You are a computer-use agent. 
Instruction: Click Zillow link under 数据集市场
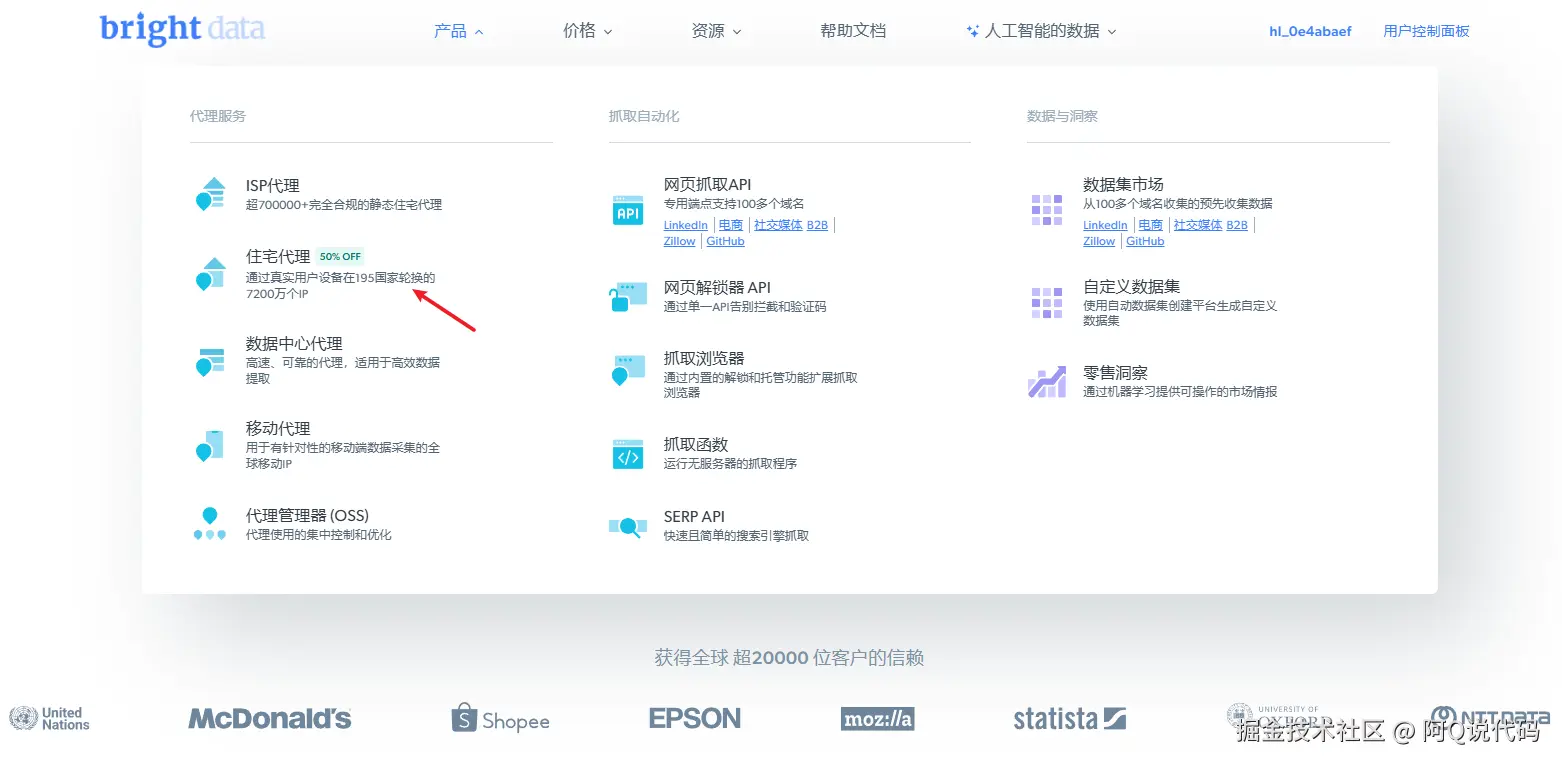point(1099,241)
